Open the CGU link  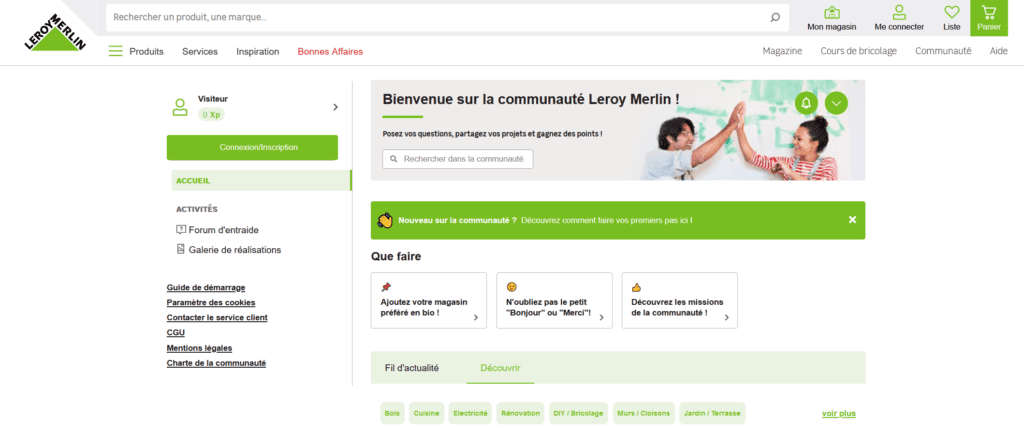tap(176, 332)
